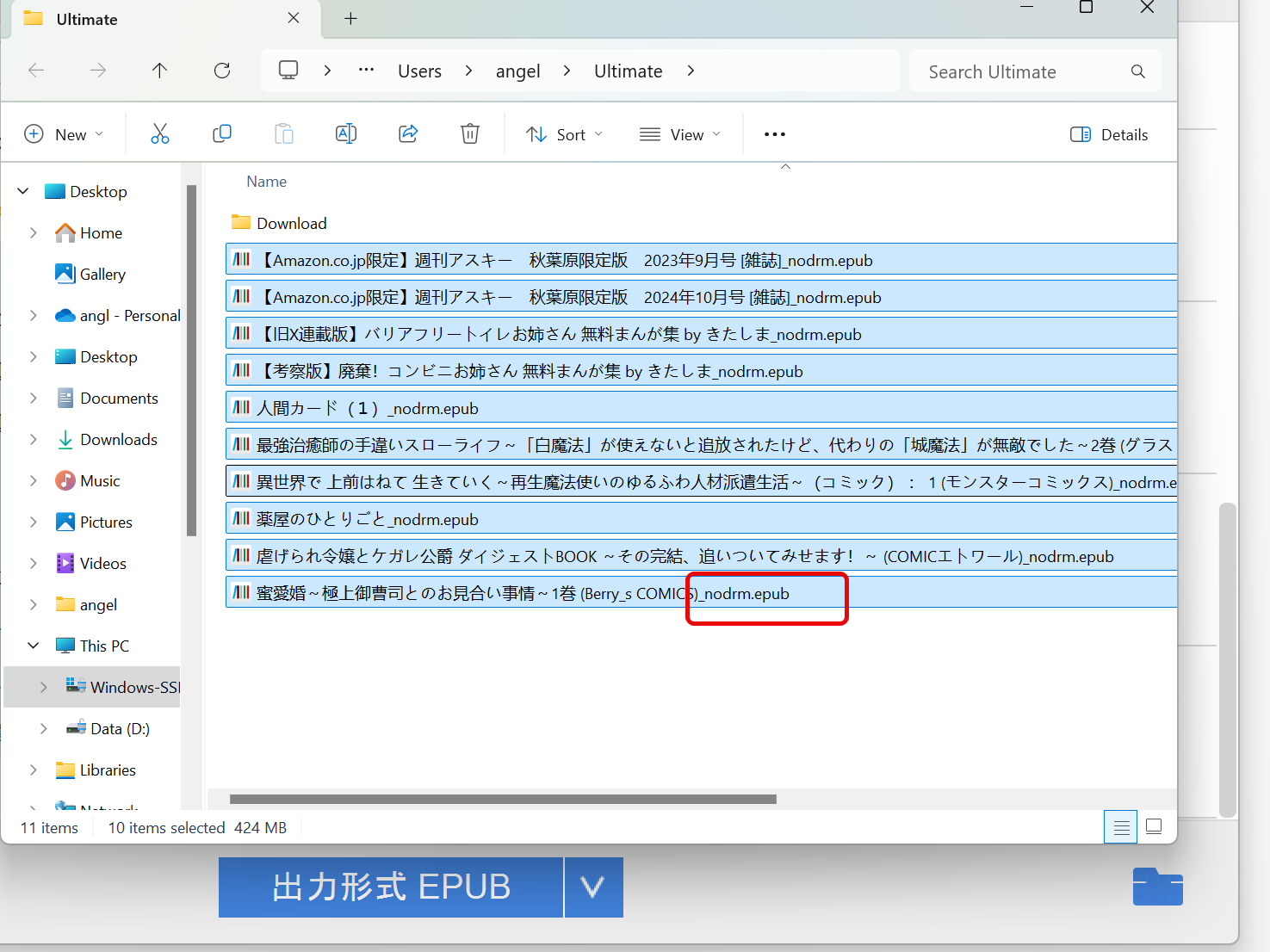Viewport: 1270px width, 952px height.
Task: Click the PC monitor icon in address bar
Action: click(x=288, y=71)
